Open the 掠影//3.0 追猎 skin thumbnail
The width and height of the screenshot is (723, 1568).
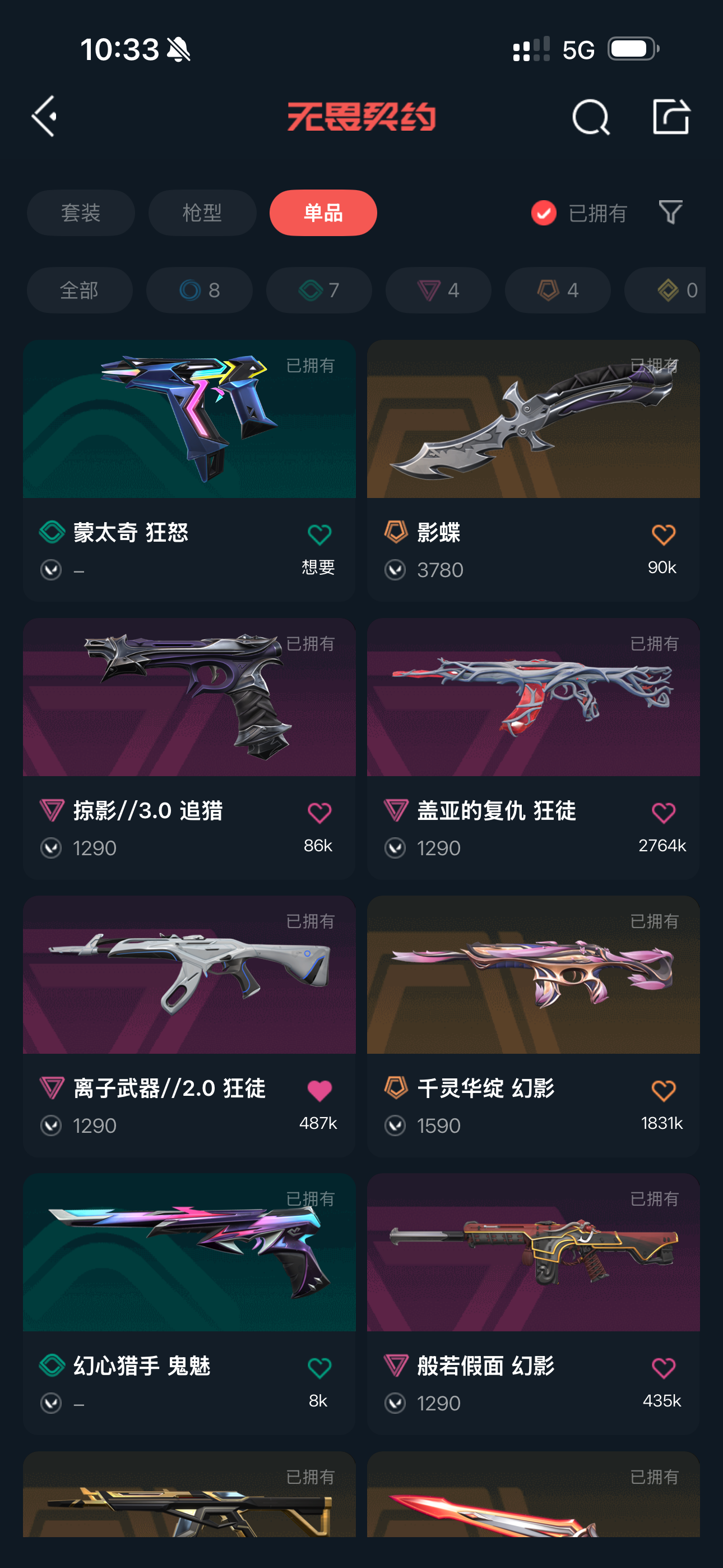tap(189, 697)
